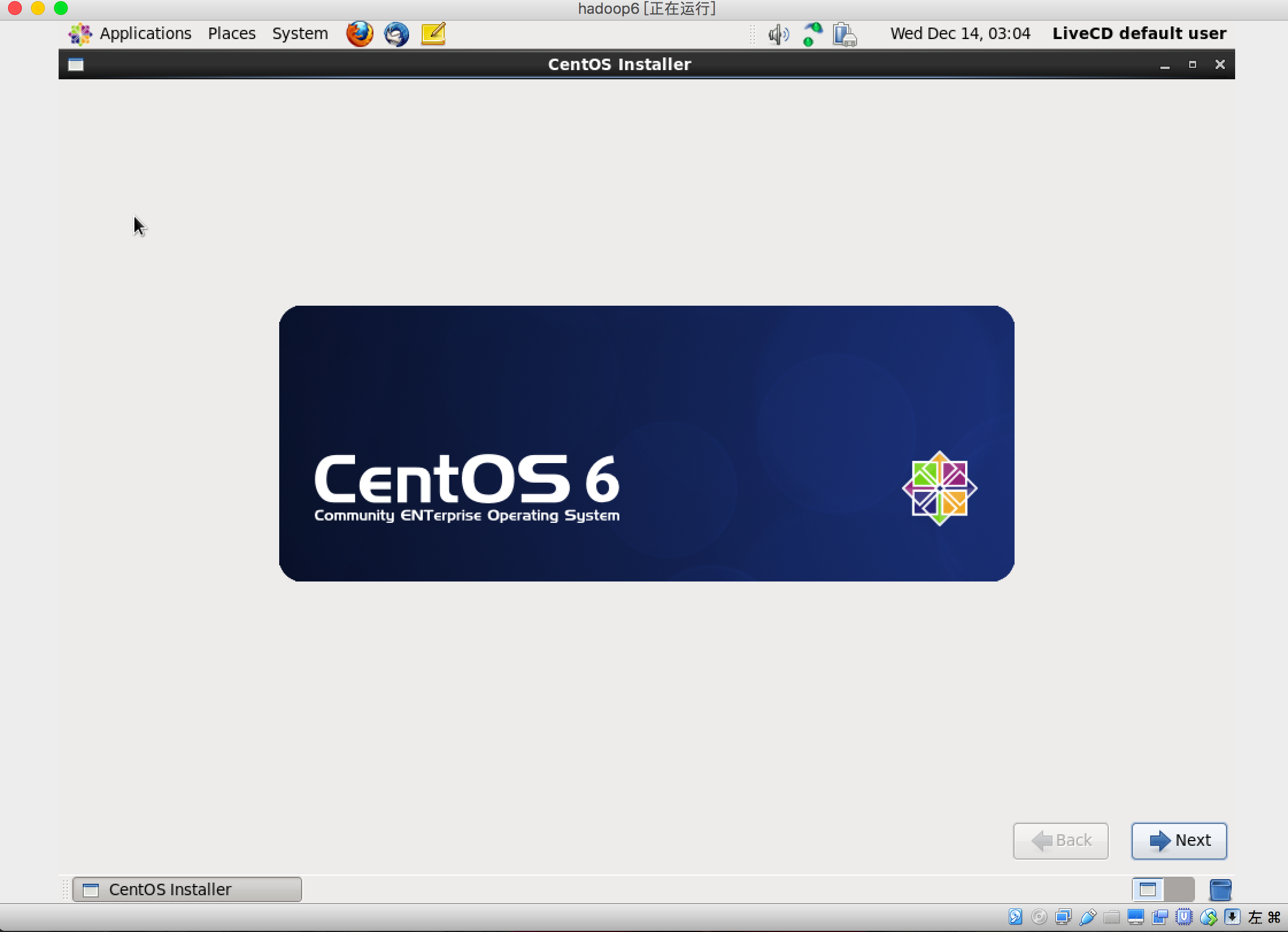
Task: Select CentOS Installer in the taskbar
Action: point(187,889)
